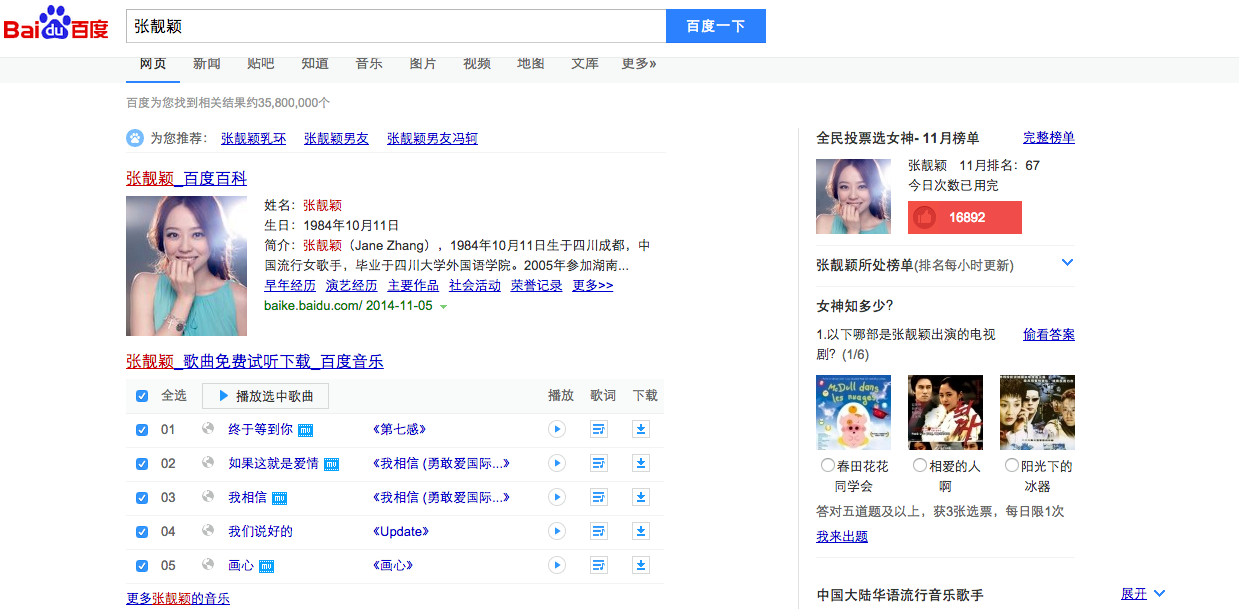Select answer 阳光下的冰器
This screenshot has height=609, width=1239.
[x=1012, y=466]
